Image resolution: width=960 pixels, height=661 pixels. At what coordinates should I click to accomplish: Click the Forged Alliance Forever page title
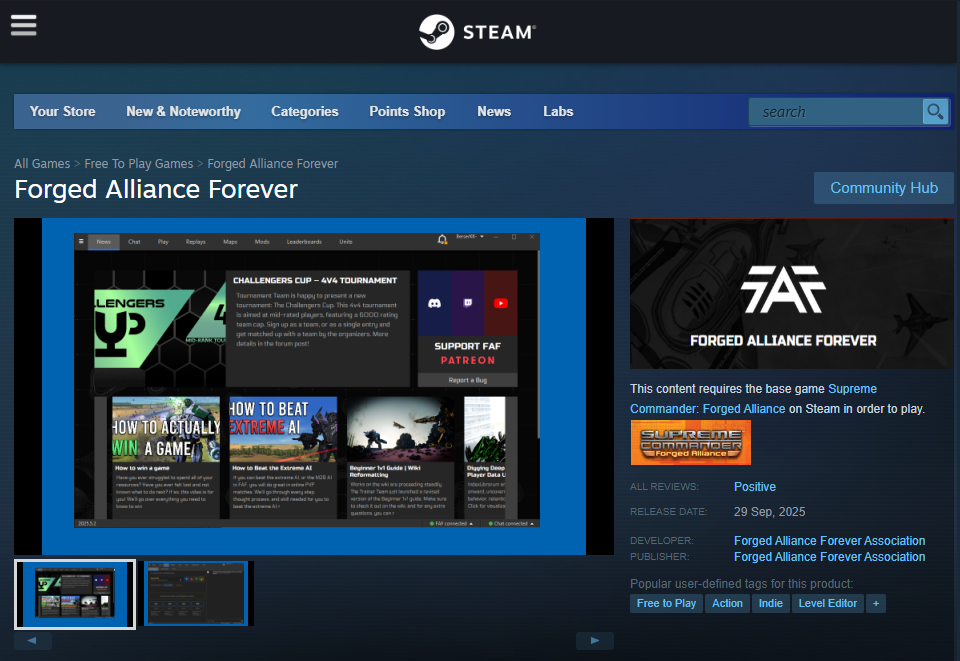pos(156,189)
